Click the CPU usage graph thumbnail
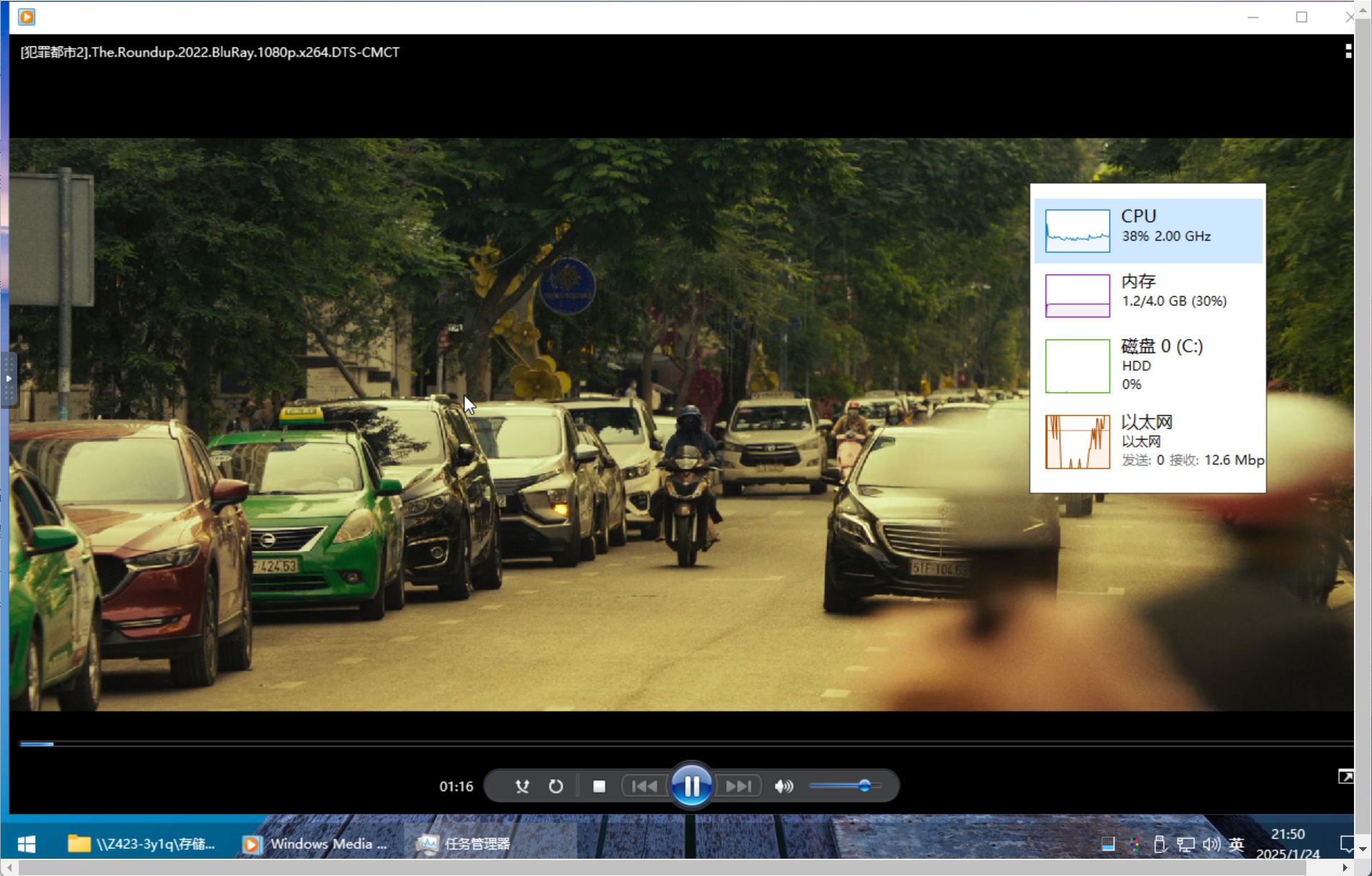1372x876 pixels. point(1077,231)
